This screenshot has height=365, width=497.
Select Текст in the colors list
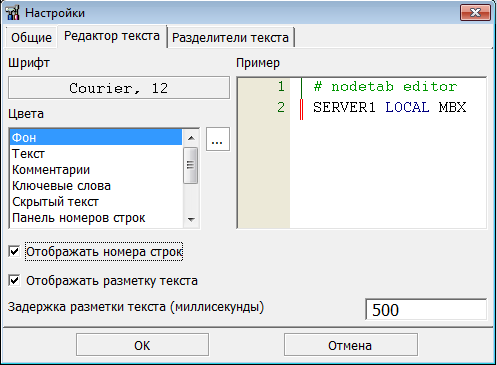(96, 154)
